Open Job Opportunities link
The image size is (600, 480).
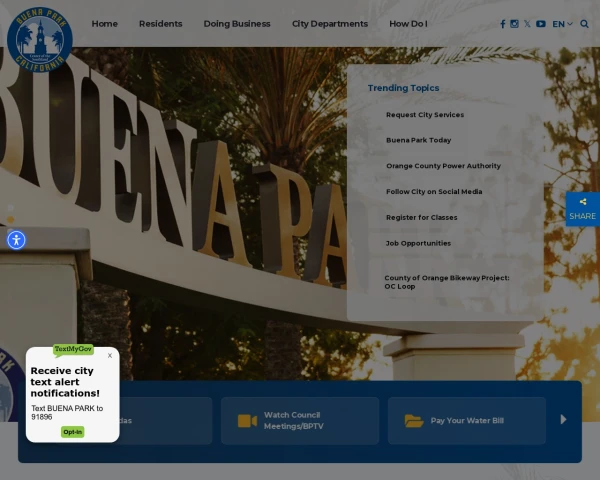(x=418, y=243)
